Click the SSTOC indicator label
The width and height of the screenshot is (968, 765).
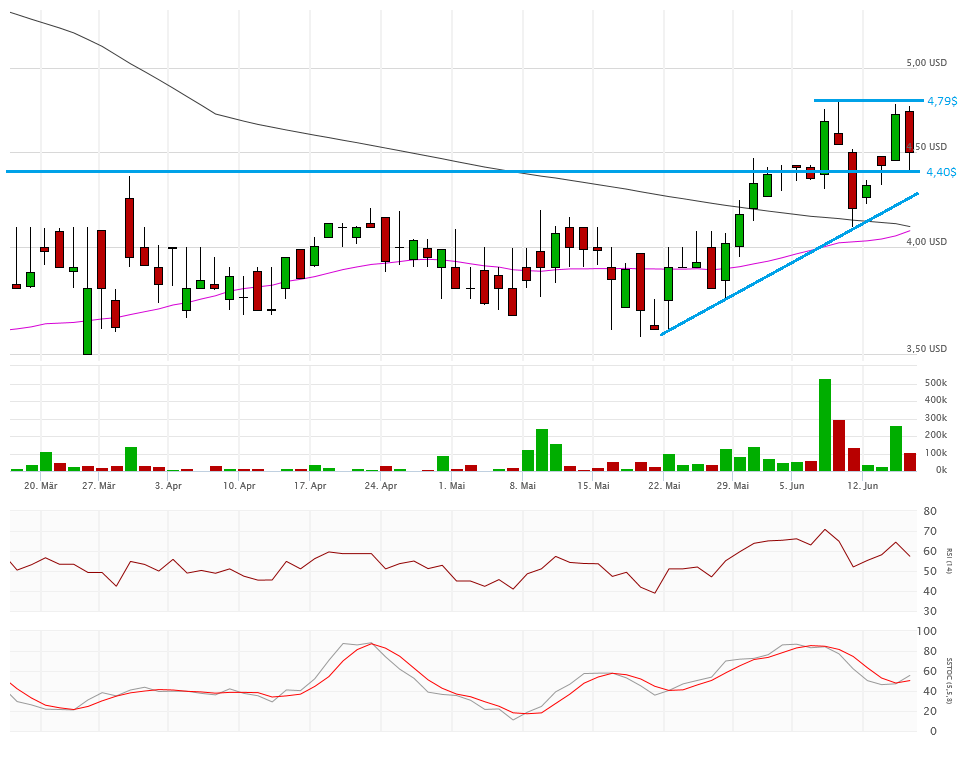[x=949, y=682]
